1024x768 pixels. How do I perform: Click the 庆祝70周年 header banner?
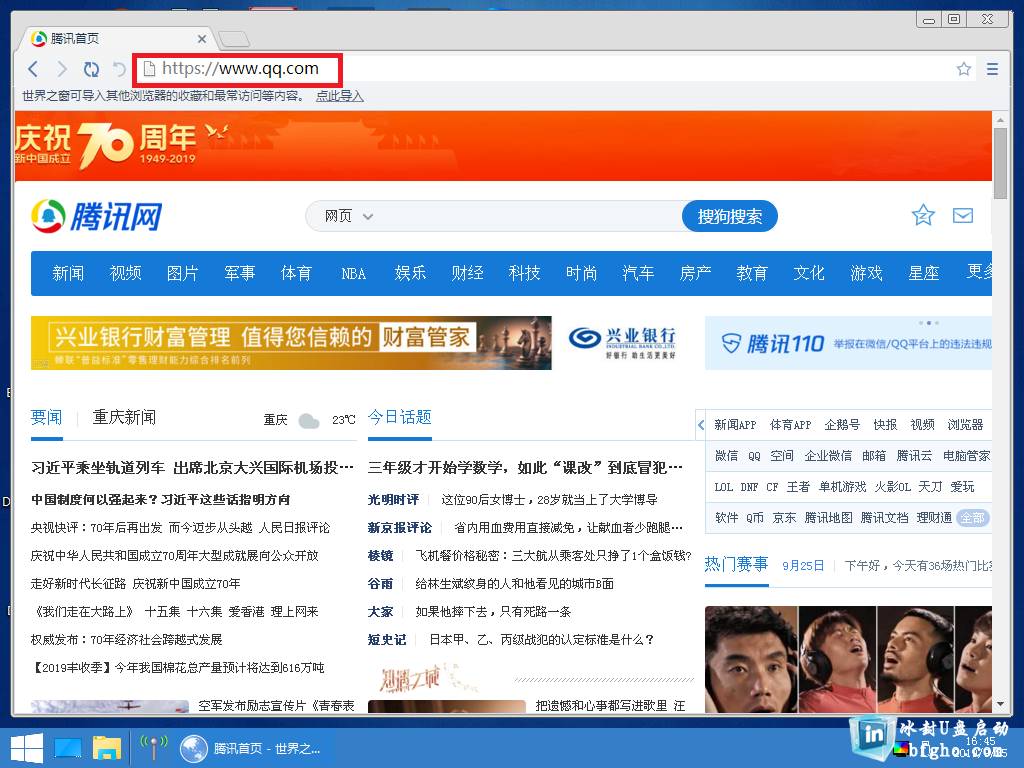click(x=504, y=146)
